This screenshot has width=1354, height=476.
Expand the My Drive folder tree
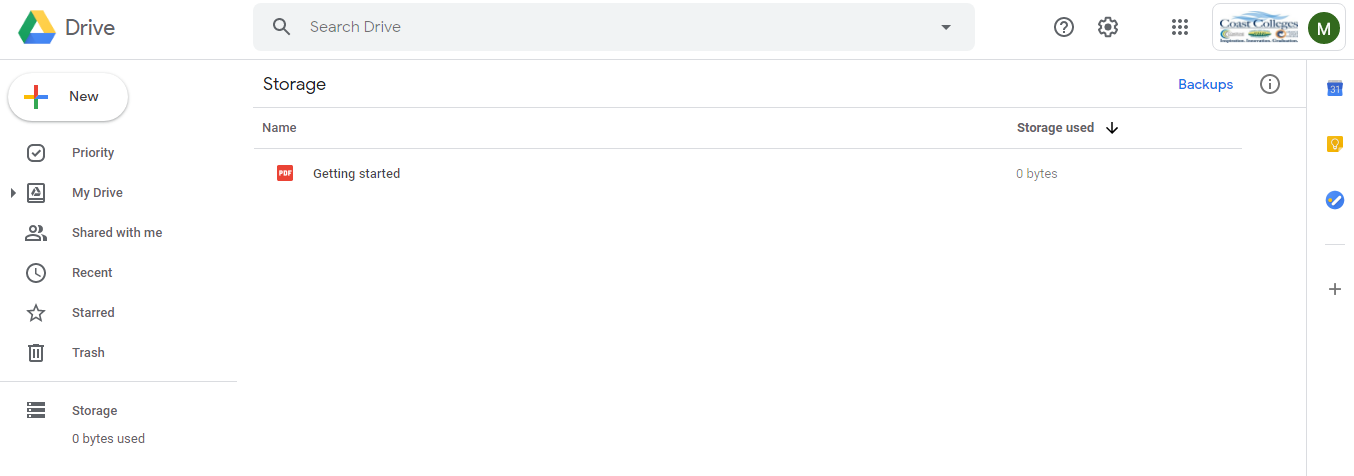click(x=13, y=193)
